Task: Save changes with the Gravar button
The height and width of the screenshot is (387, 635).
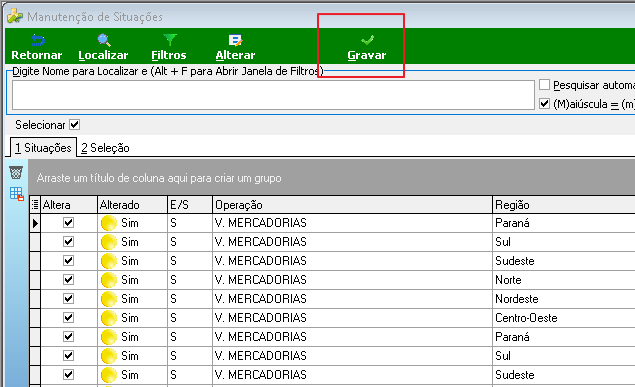Action: pyautogui.click(x=367, y=47)
